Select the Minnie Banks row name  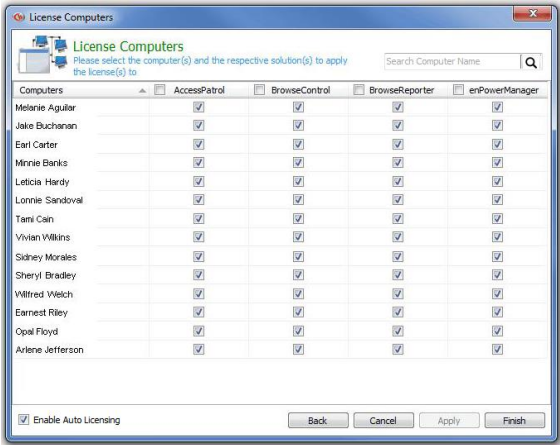tap(41, 163)
